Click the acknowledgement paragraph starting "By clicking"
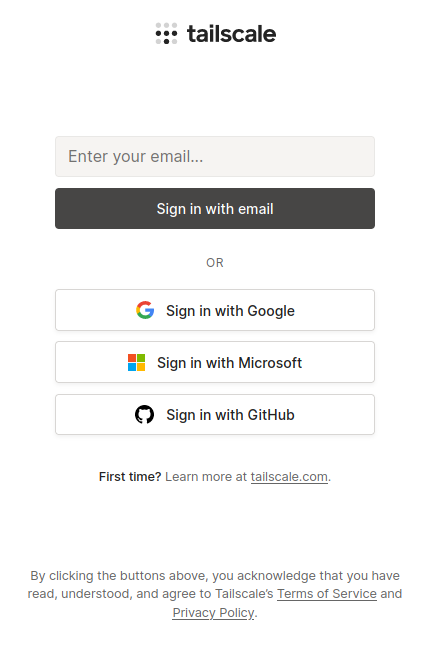 tap(215, 594)
